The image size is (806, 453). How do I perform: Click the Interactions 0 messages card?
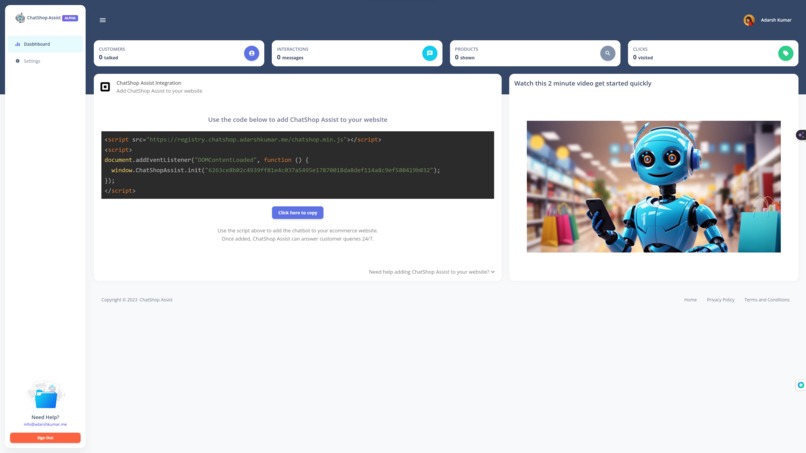[357, 53]
